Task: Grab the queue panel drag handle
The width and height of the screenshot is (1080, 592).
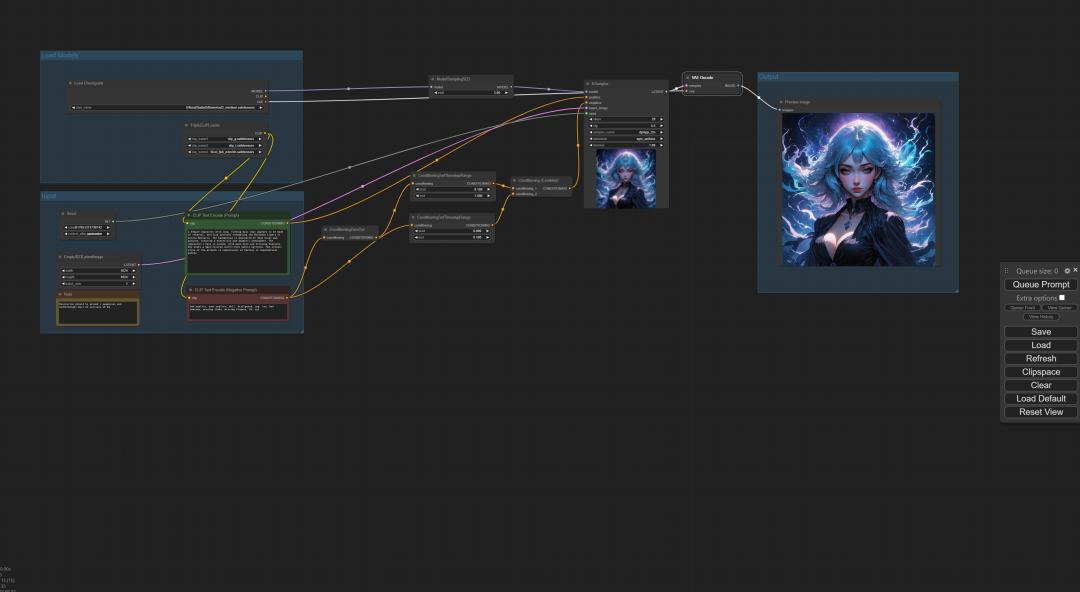Action: pyautogui.click(x=1007, y=271)
